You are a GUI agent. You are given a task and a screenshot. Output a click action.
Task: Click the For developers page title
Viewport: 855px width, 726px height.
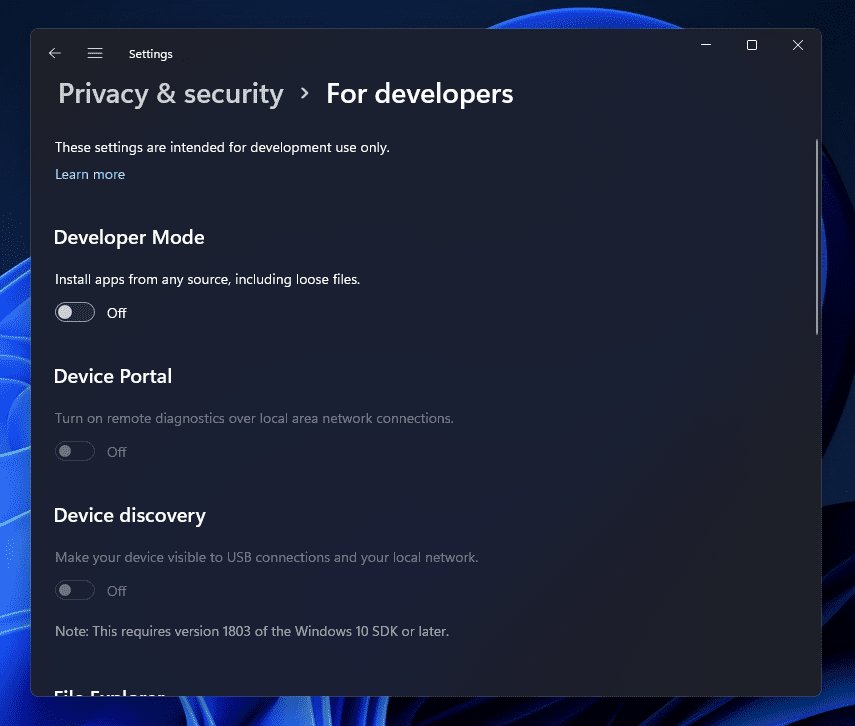point(420,94)
